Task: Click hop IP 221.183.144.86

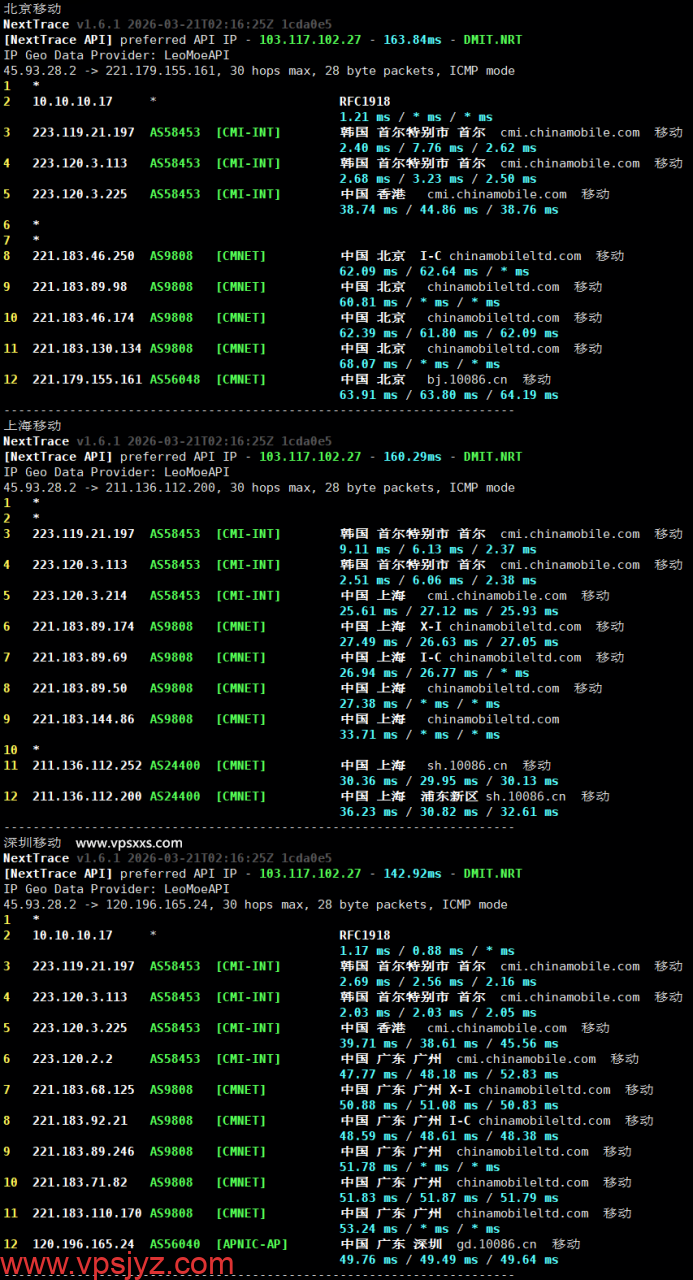Action: pos(83,720)
